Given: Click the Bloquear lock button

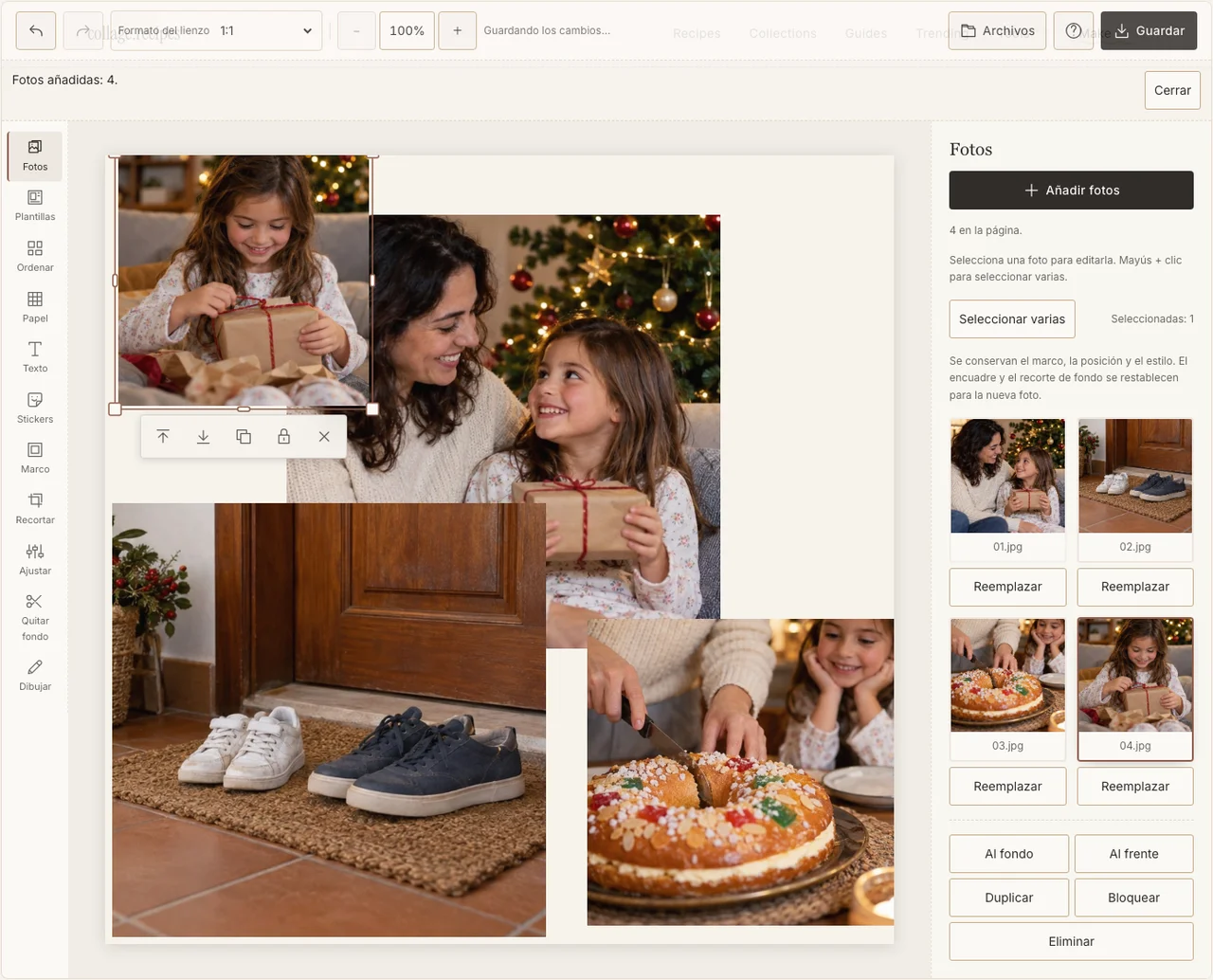Looking at the screenshot, I should (x=1134, y=898).
